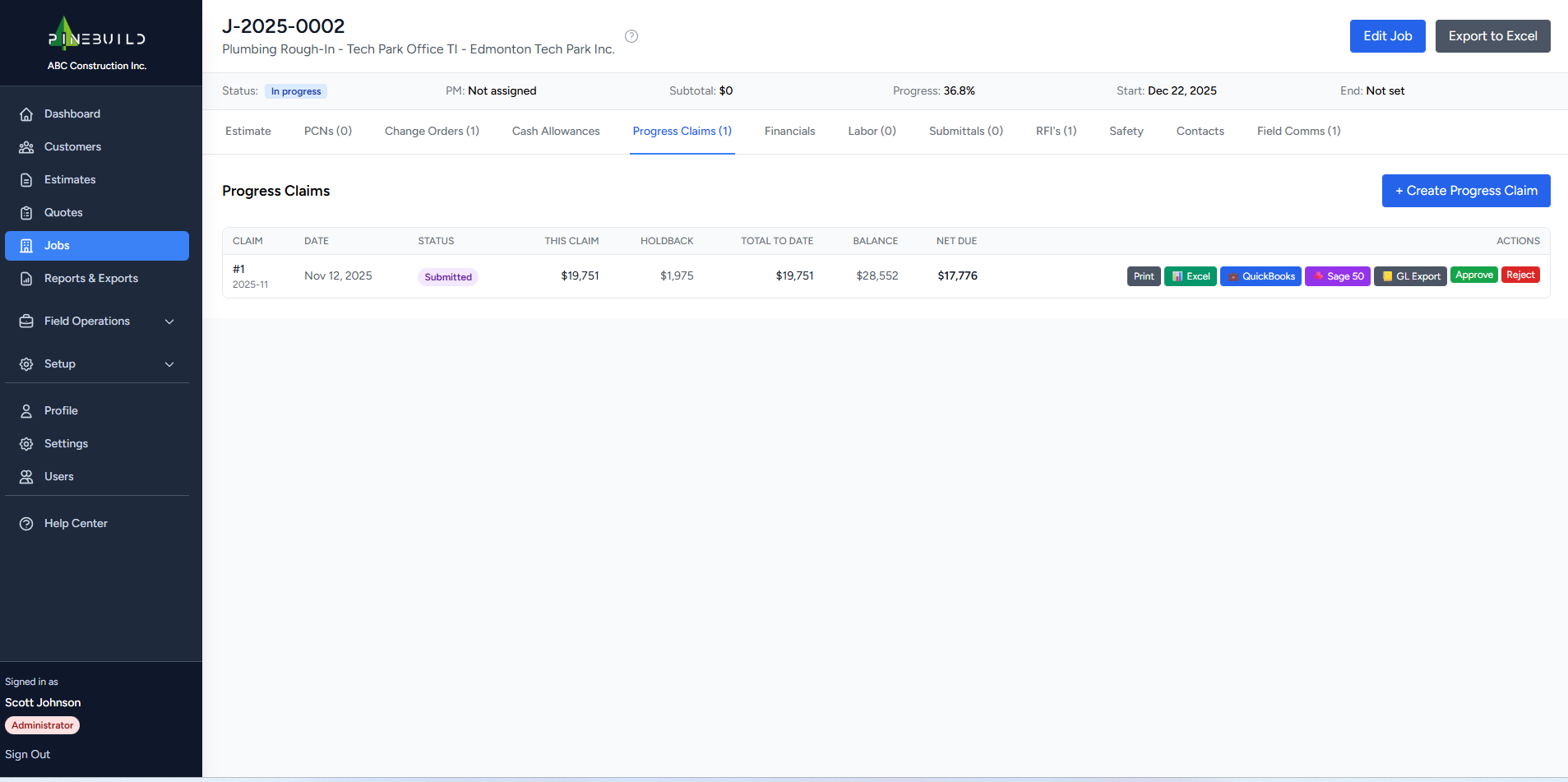Open the Users page
Image resolution: width=1568 pixels, height=782 pixels.
click(x=58, y=476)
